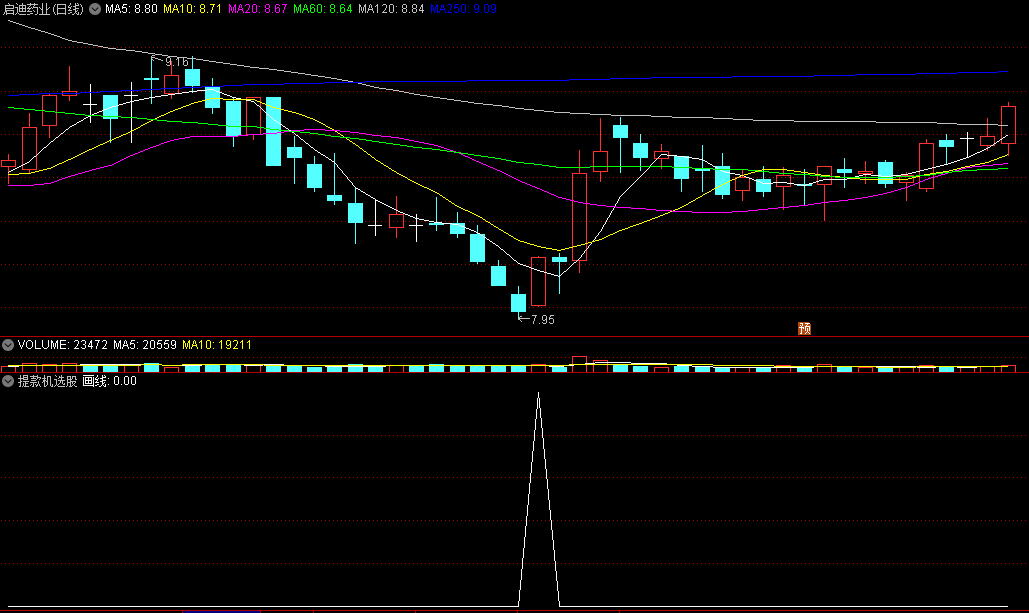Viewport: 1029px width, 613px height.
Task: Click the orange 预 forecast marker icon
Action: coord(805,328)
